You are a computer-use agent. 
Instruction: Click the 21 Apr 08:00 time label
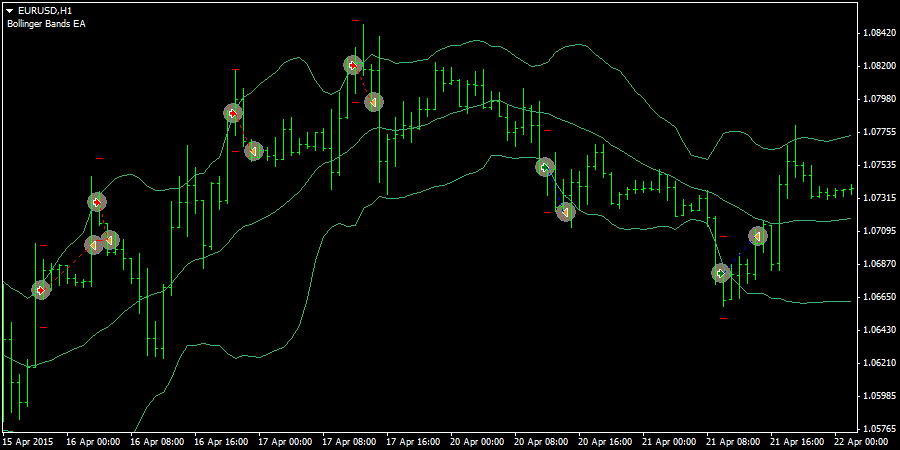(x=735, y=442)
